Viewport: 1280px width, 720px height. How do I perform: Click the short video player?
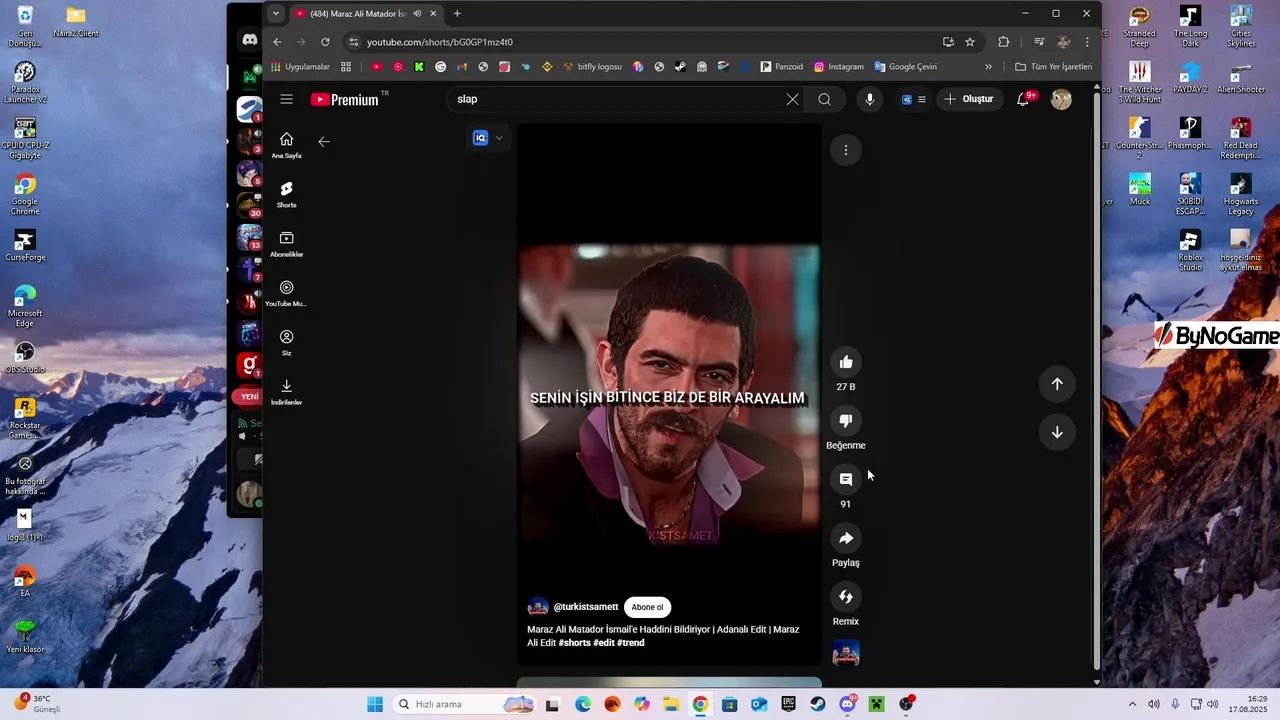(669, 394)
